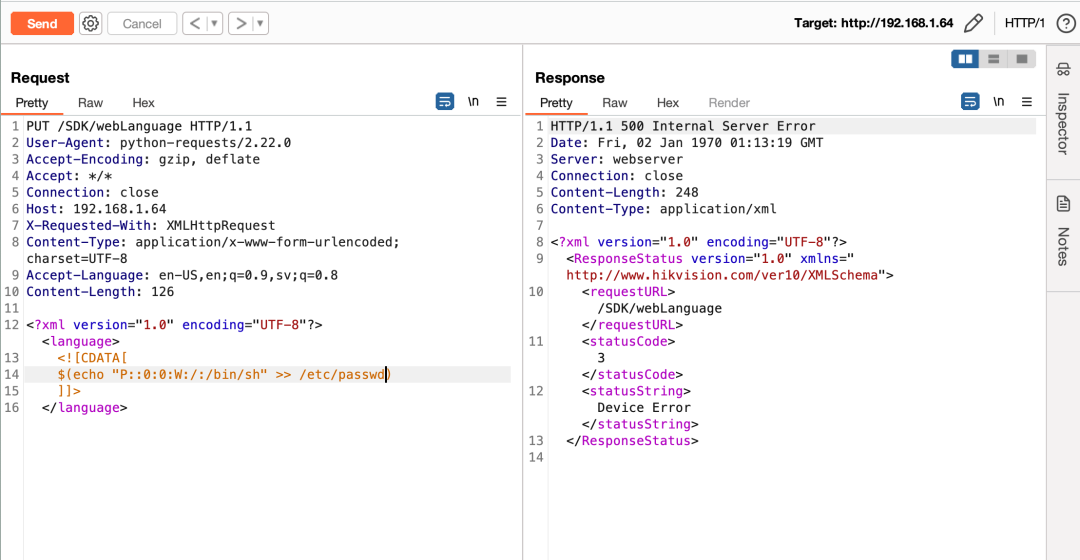
Task: Click the closing language tag in request
Action: pyautogui.click(x=85, y=408)
